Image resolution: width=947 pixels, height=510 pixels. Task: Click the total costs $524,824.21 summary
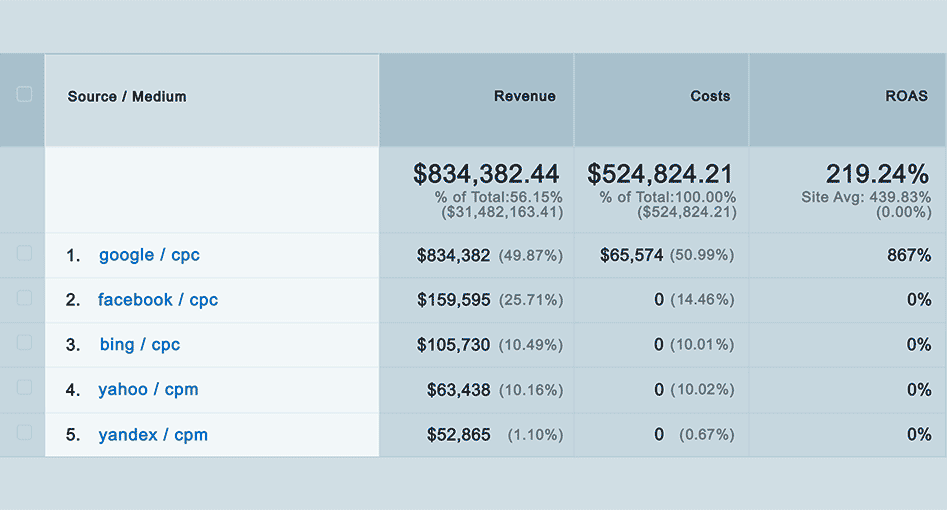[660, 174]
